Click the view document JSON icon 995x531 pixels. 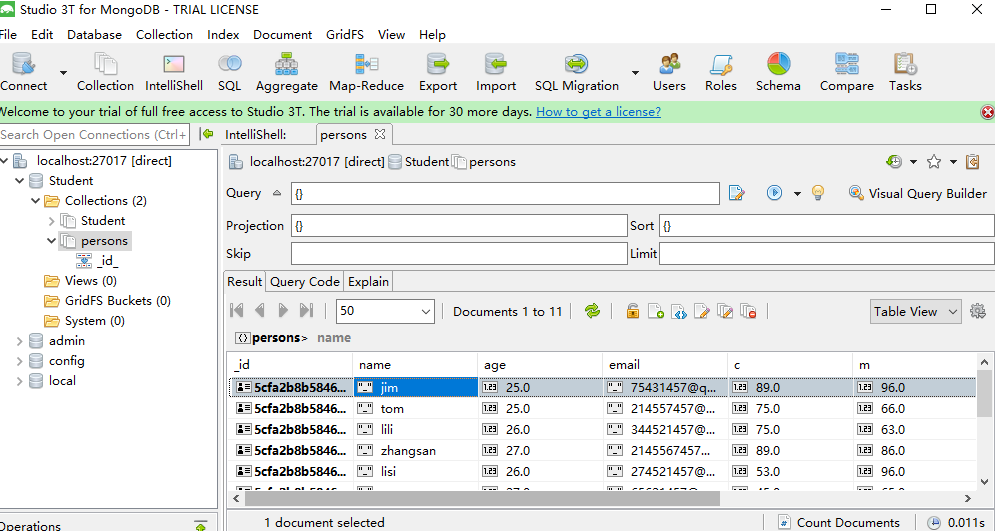(x=679, y=311)
